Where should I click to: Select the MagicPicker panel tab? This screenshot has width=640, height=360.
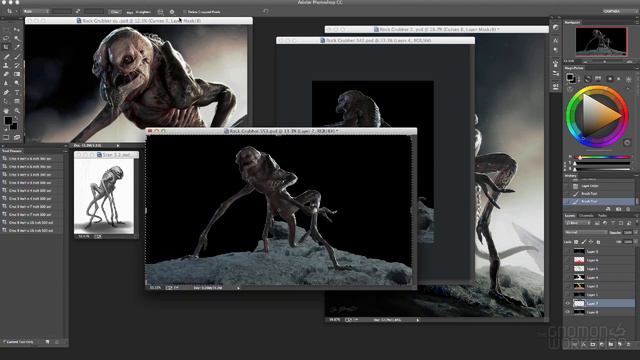(574, 68)
